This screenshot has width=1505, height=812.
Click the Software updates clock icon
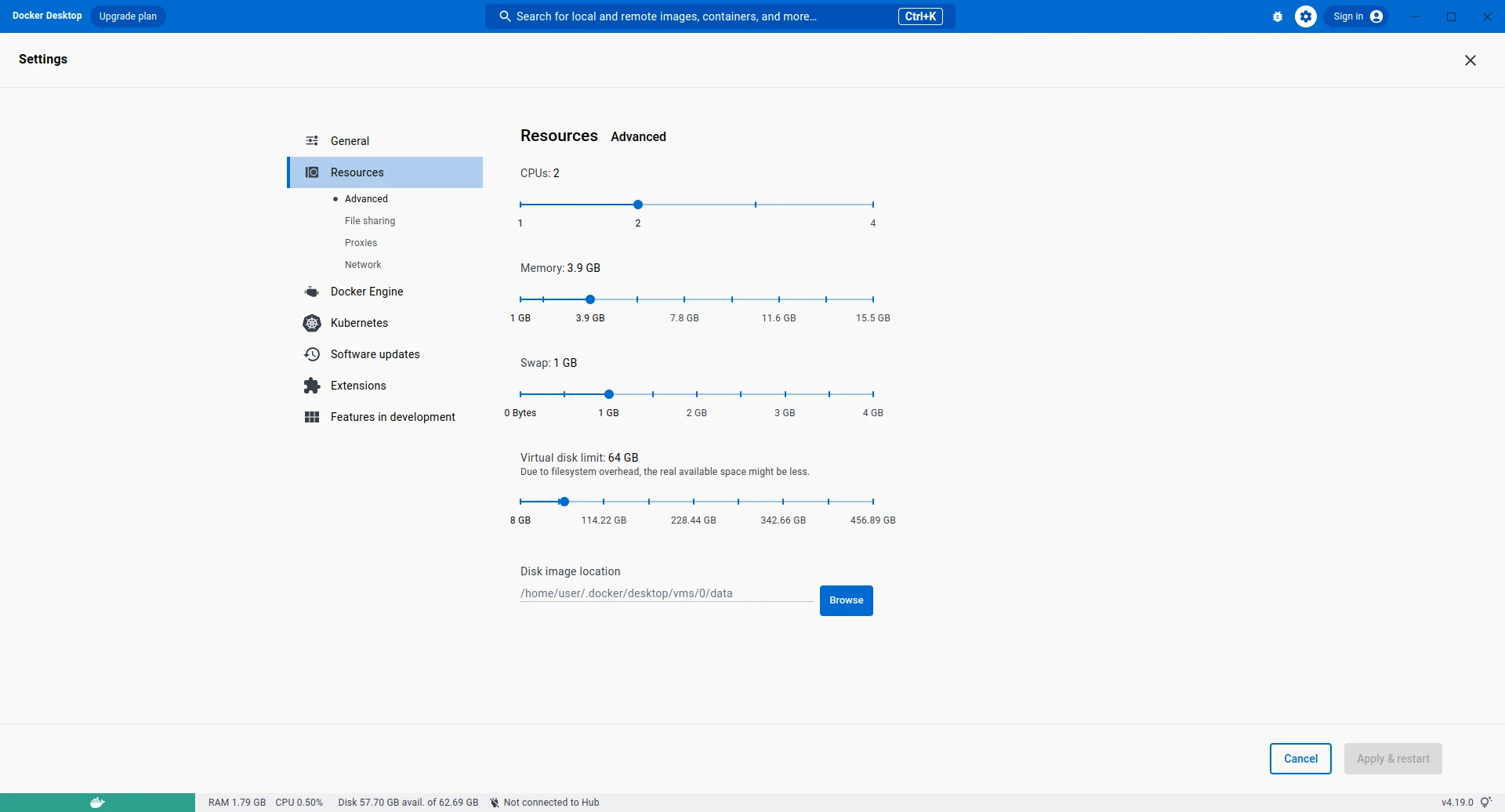(x=312, y=354)
